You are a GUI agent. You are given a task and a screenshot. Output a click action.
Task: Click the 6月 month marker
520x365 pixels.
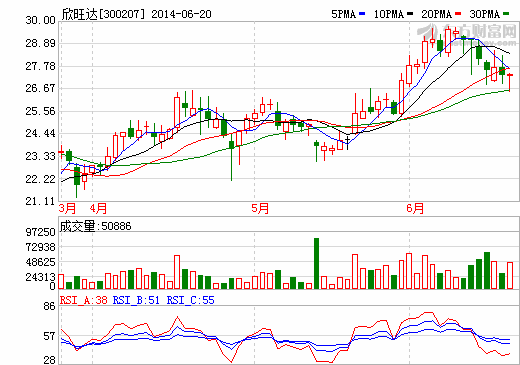tap(415, 209)
